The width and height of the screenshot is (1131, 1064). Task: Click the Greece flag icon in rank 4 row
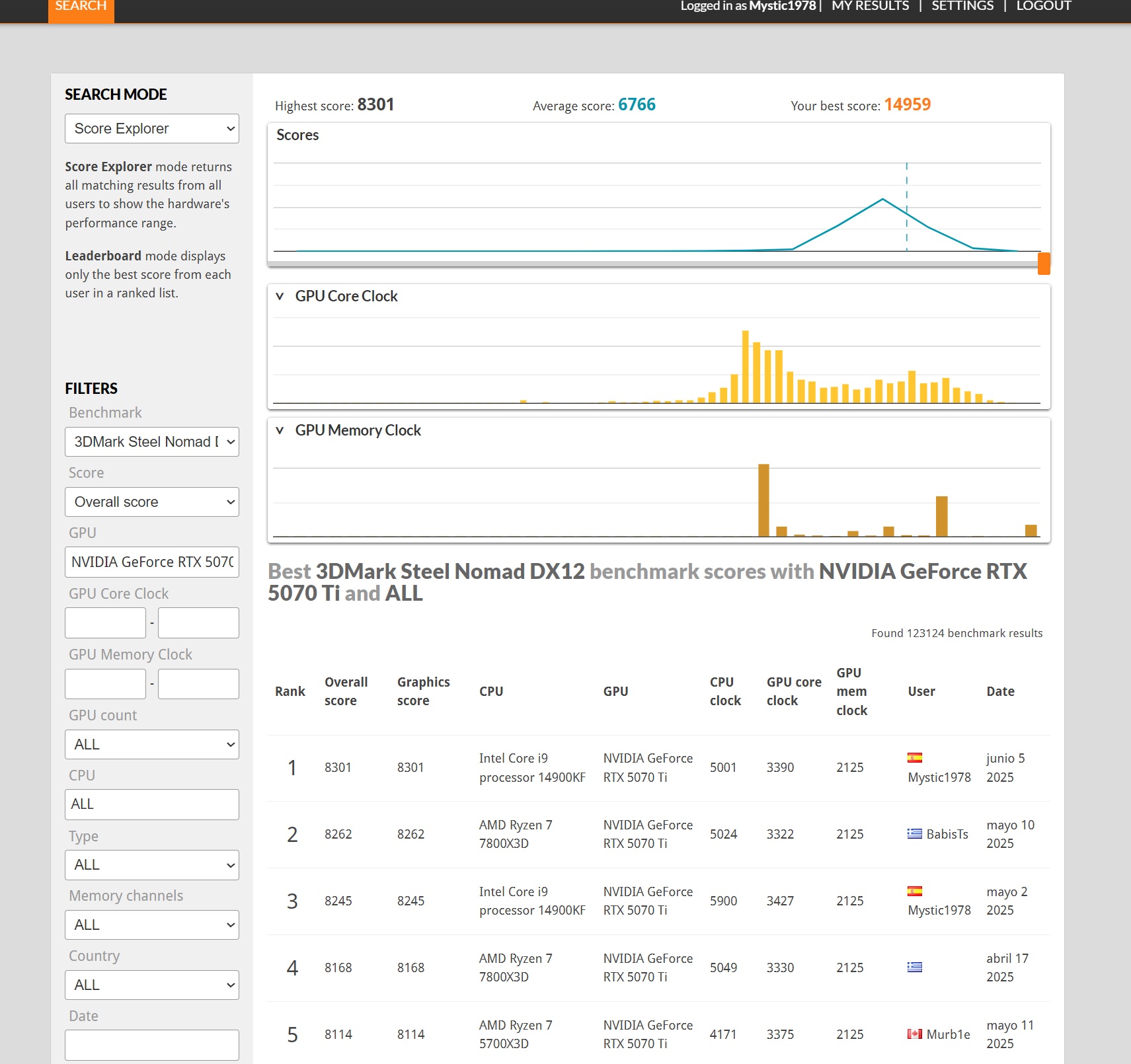(x=915, y=968)
